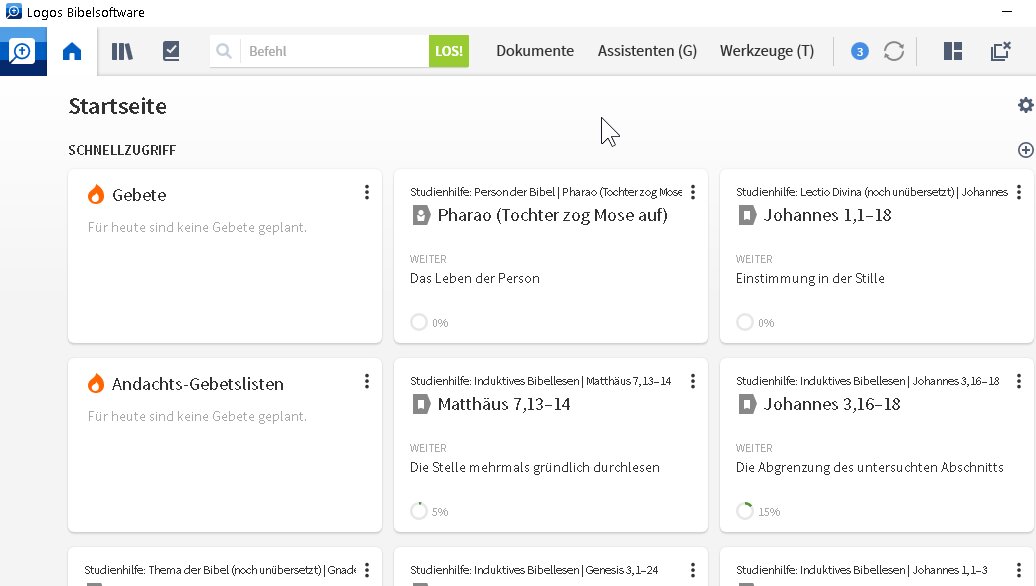Click the 15% progress indicator
Screen dimensions: 1036x586
(x=758, y=511)
